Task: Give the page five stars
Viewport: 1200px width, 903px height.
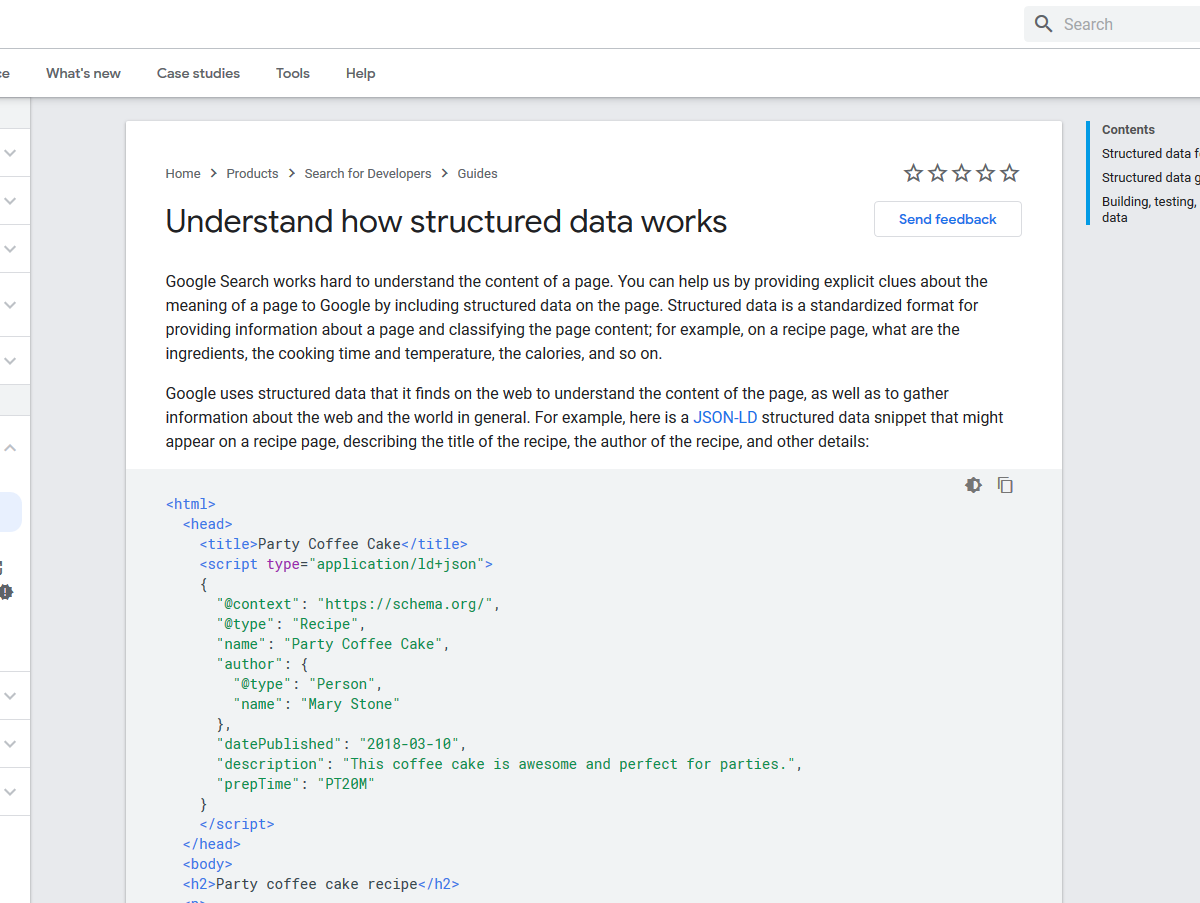Action: 1009,173
